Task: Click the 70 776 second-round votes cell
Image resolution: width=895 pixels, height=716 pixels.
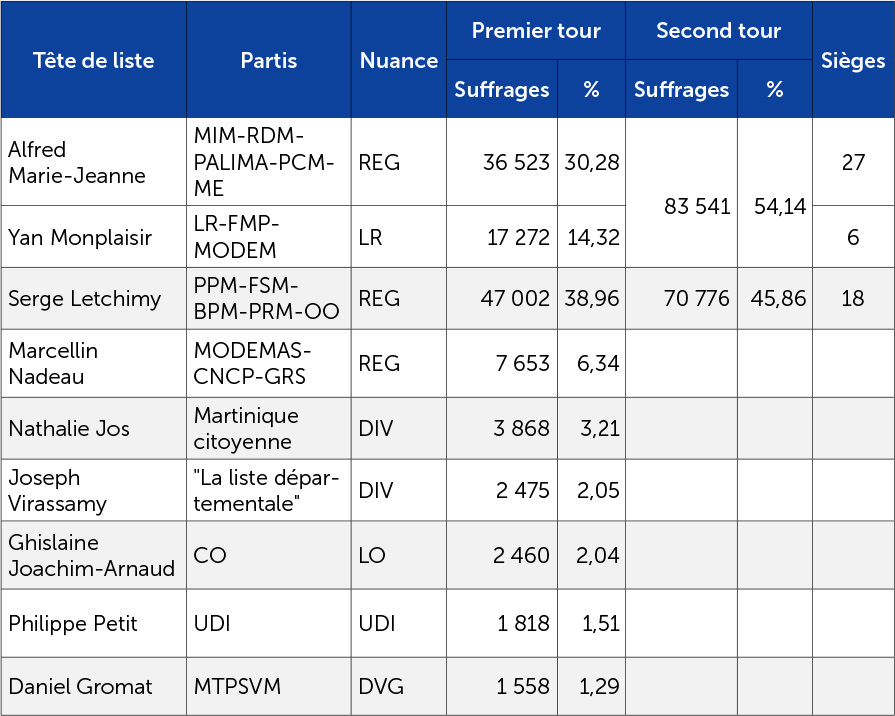Action: tap(697, 298)
